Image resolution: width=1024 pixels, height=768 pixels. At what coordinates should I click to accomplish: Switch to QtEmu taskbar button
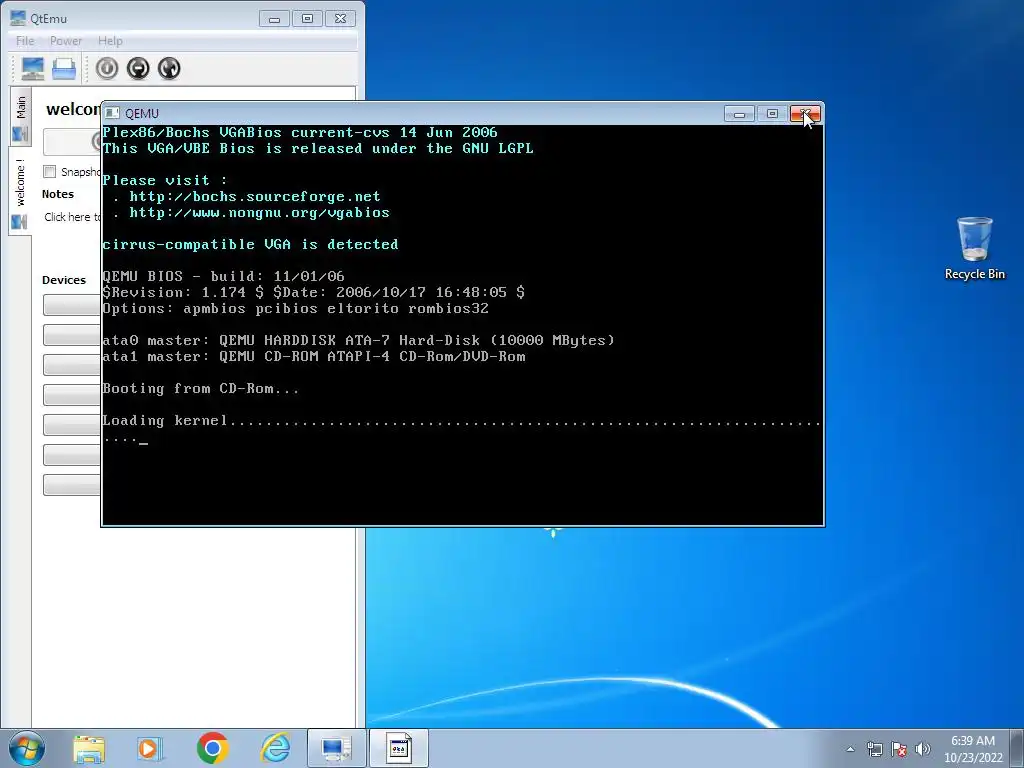(337, 748)
